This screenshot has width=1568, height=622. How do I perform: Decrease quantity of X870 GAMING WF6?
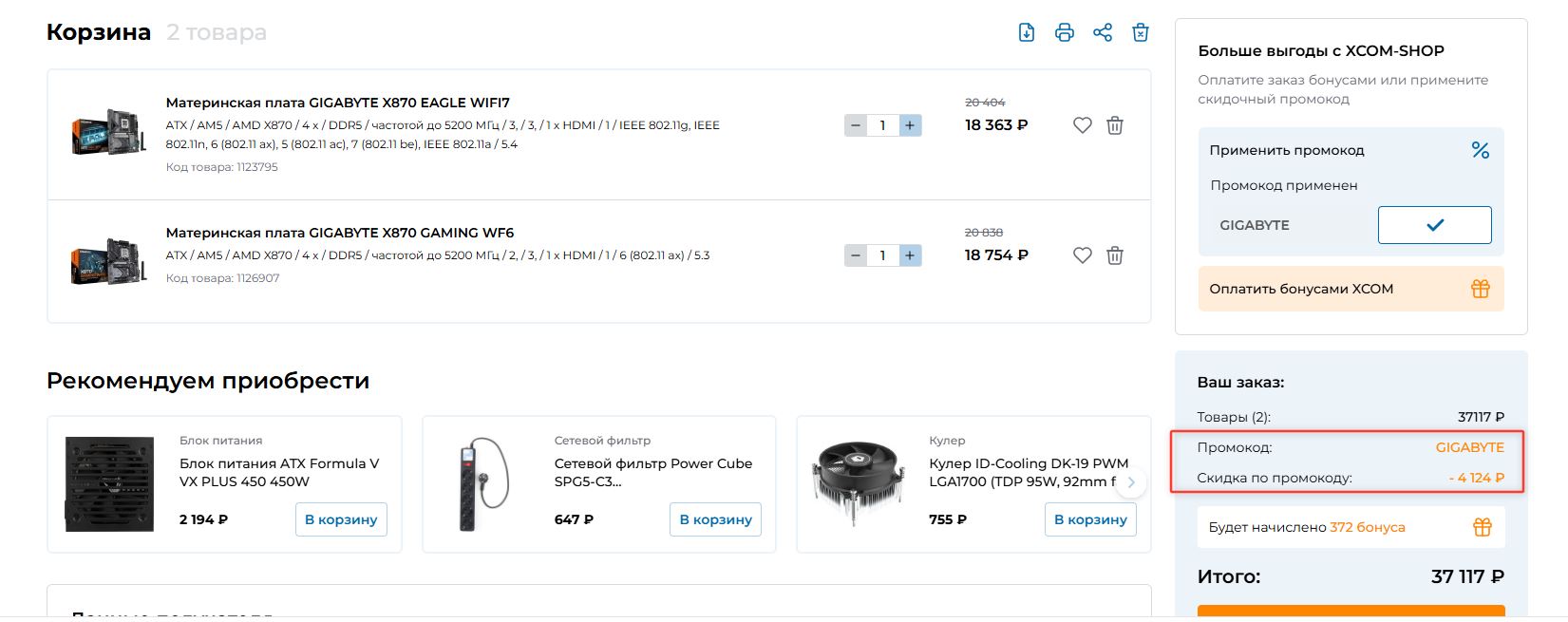[856, 255]
